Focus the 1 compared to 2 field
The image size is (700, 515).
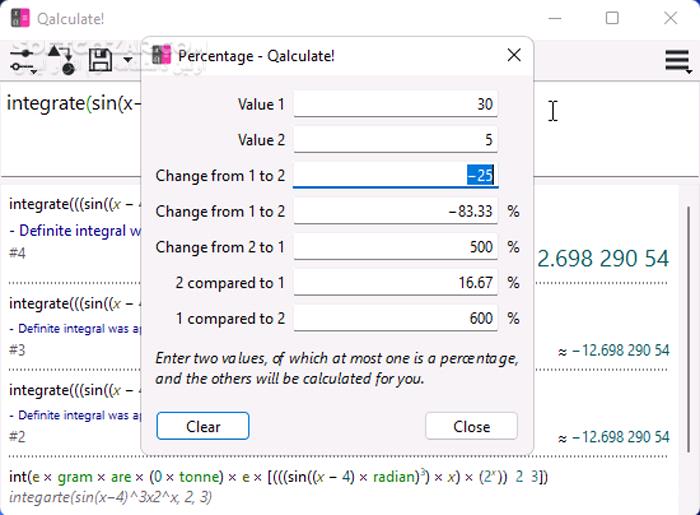point(395,319)
